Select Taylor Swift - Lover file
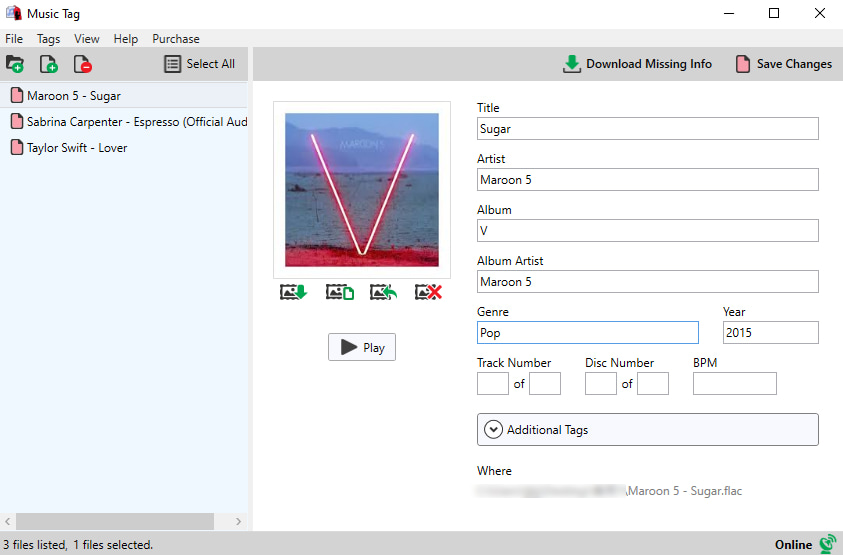Viewport: 843px width, 555px height. [124, 148]
